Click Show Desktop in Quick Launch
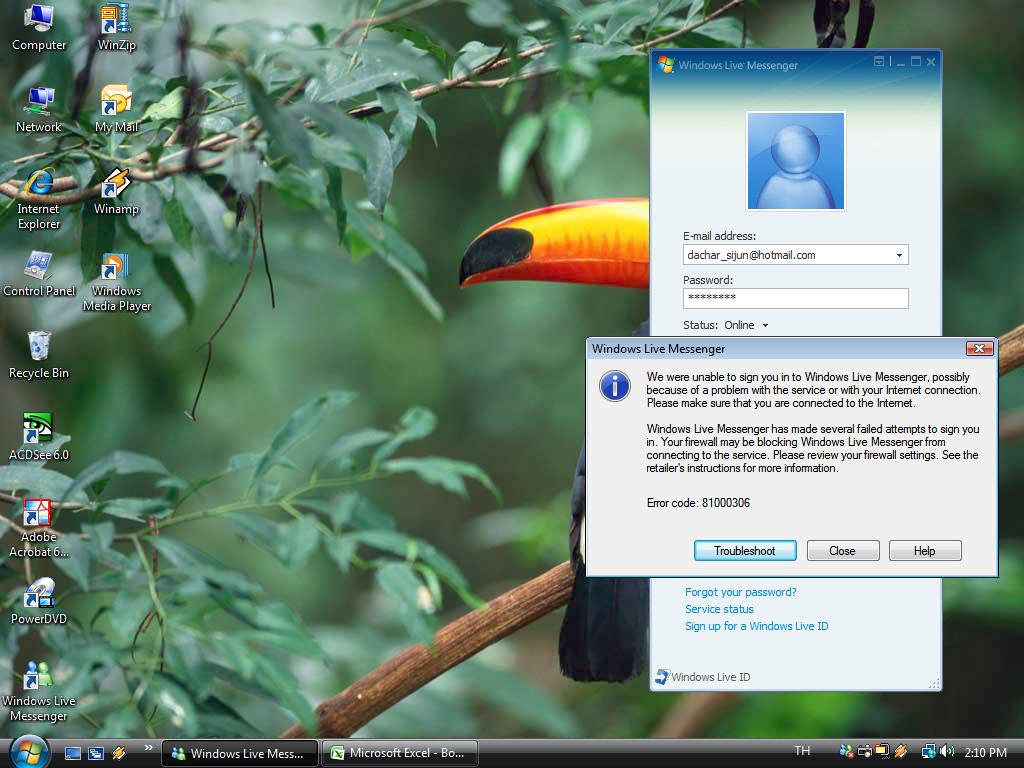 [x=73, y=753]
